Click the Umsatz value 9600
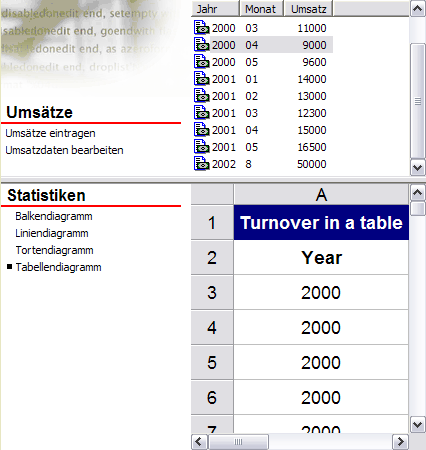426x450 pixels. coord(314,62)
